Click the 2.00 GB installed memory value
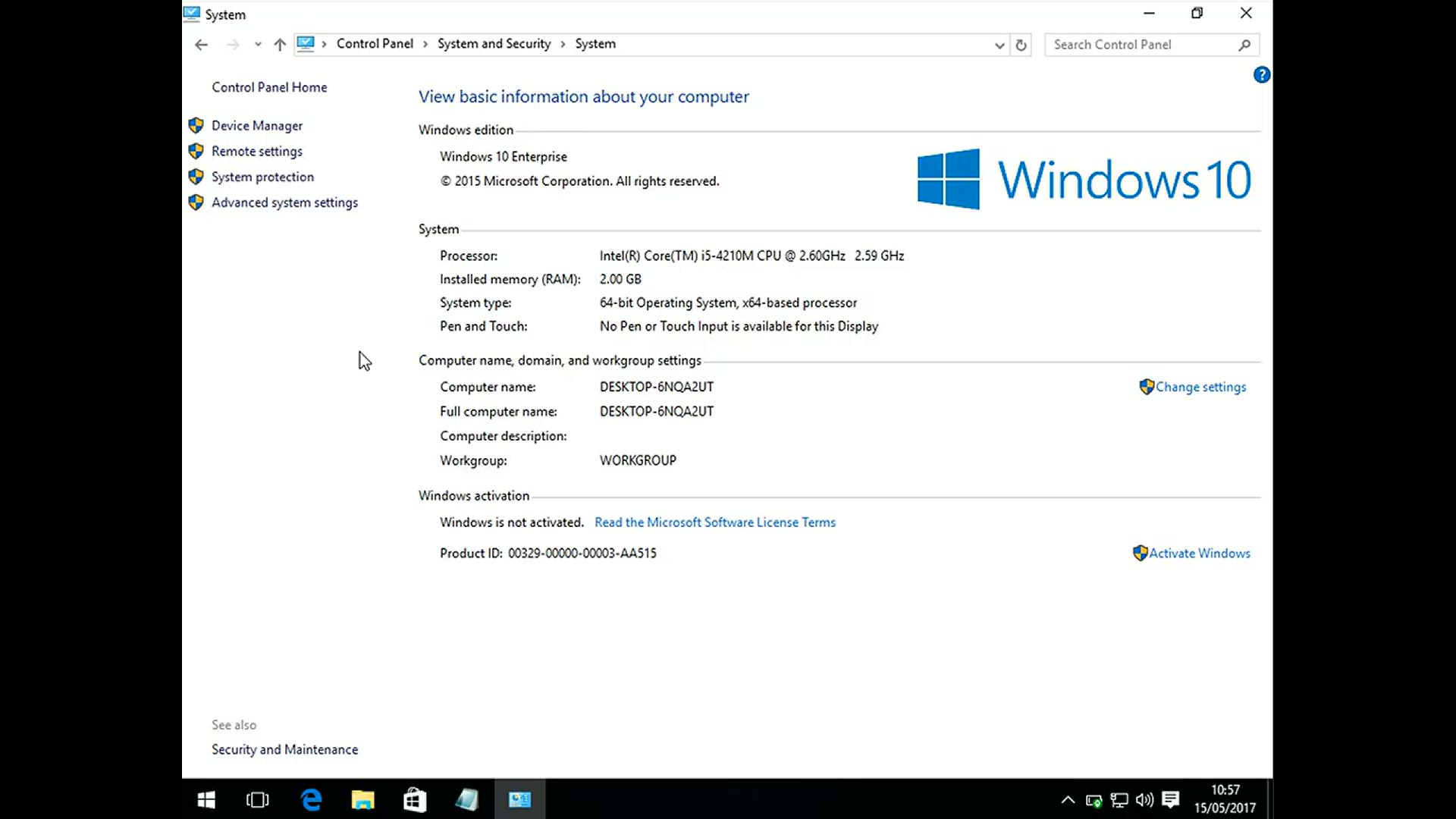This screenshot has height=819, width=1456. click(x=620, y=280)
